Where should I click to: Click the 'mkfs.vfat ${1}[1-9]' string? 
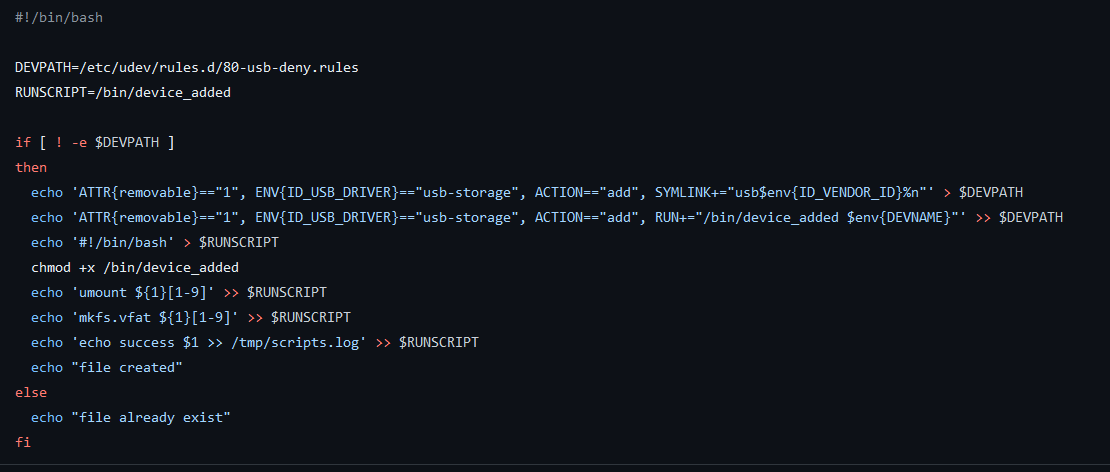click(x=155, y=317)
